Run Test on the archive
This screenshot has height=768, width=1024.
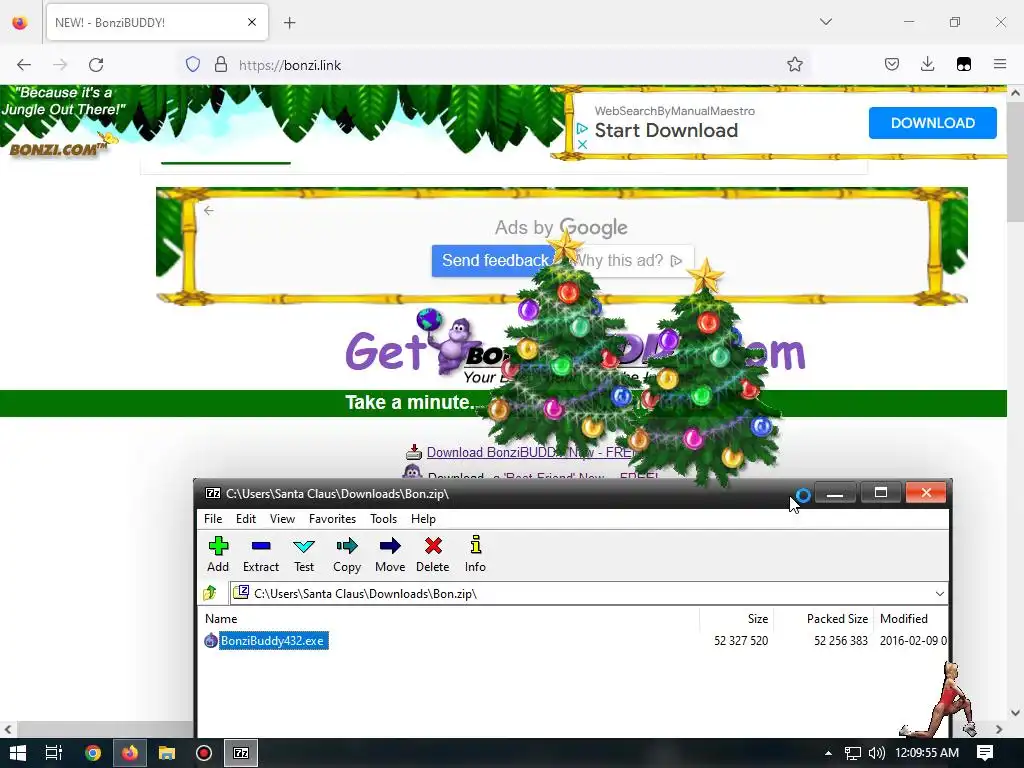coord(304,554)
